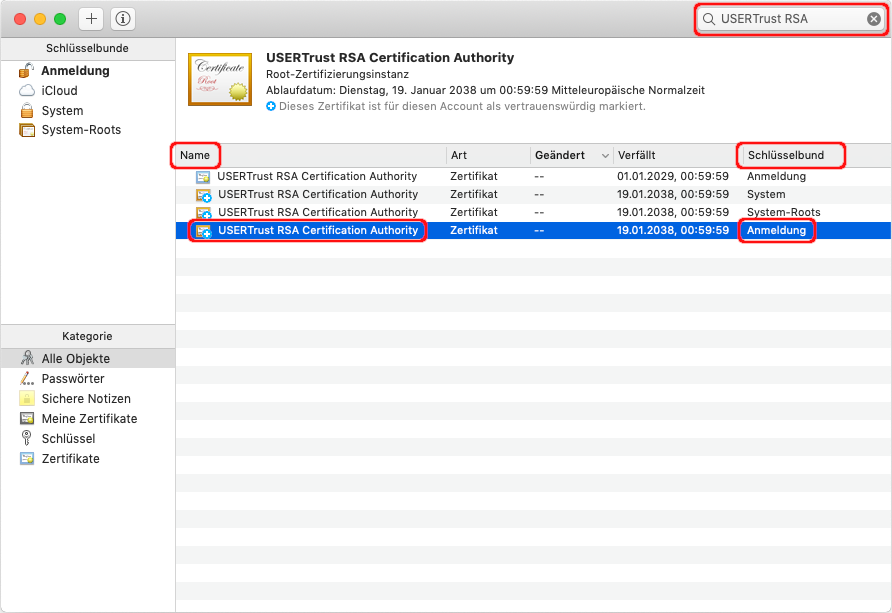Click the certificate icon of the 2029 row
This screenshot has height=613, width=892.
click(203, 177)
